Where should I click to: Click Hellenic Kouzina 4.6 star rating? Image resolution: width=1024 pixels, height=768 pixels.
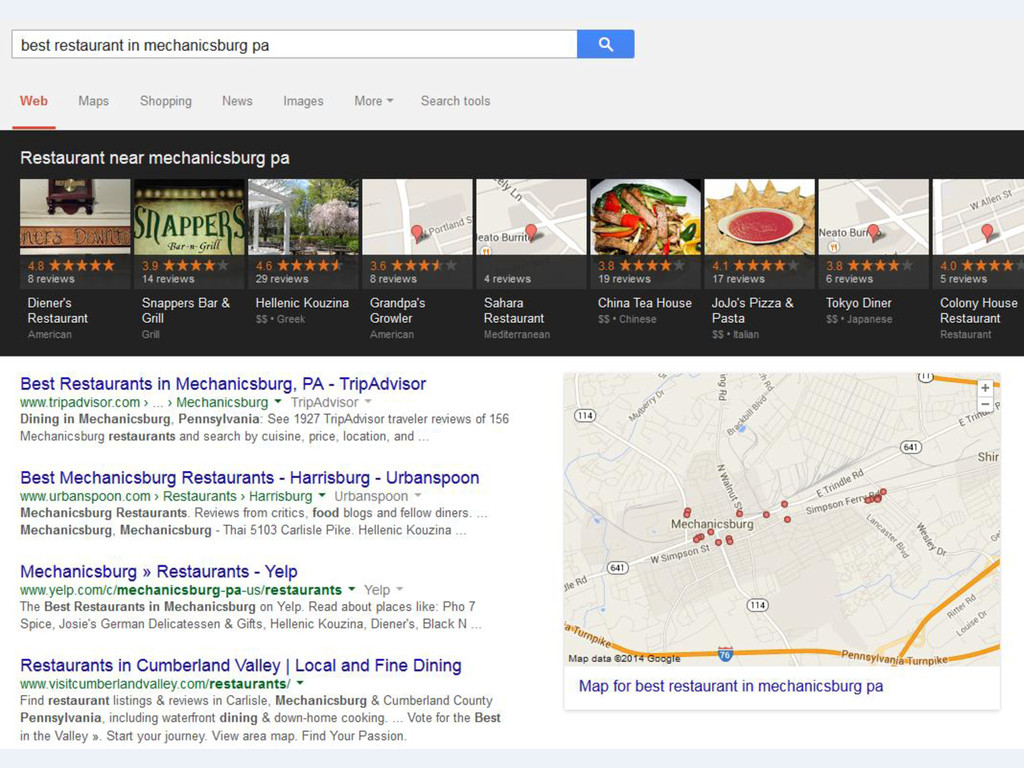[x=299, y=265]
